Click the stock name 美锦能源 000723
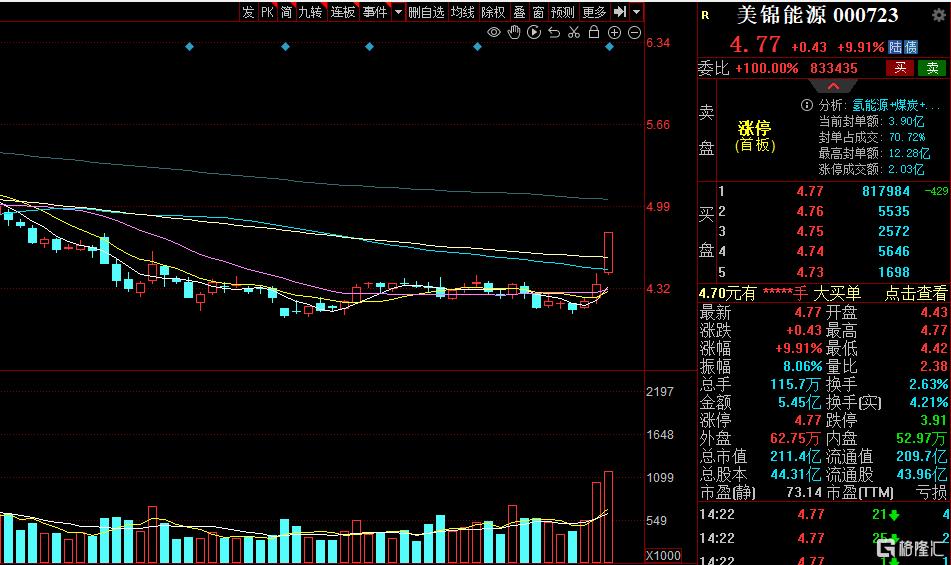Screen dimensions: 951x565 tap(817, 15)
